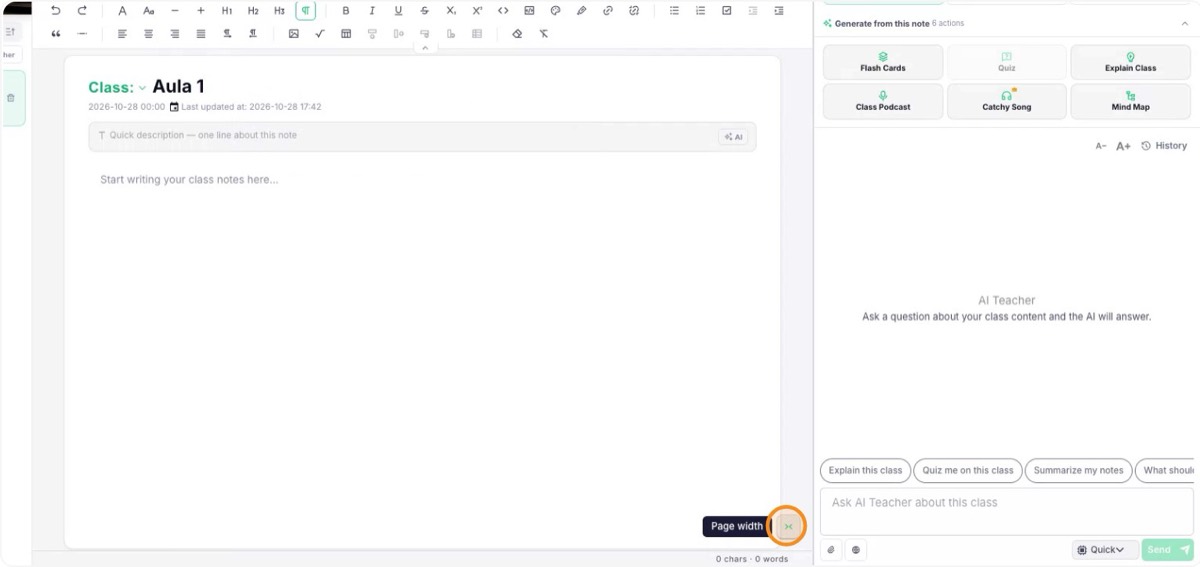Open the highlighter pen tool
The image size is (1200, 567).
click(582, 10)
